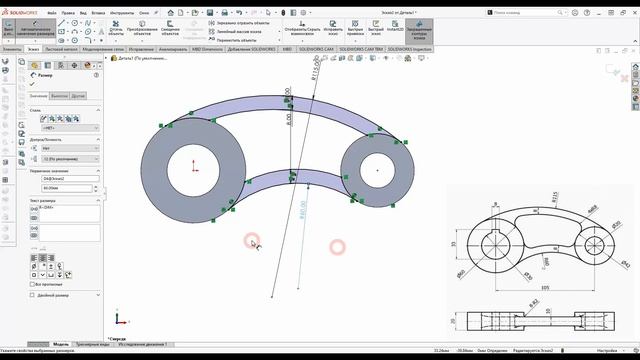The width and height of the screenshot is (640, 360).
Task: Confirm dimension with the green checkmark
Action: pyautogui.click(x=32, y=84)
